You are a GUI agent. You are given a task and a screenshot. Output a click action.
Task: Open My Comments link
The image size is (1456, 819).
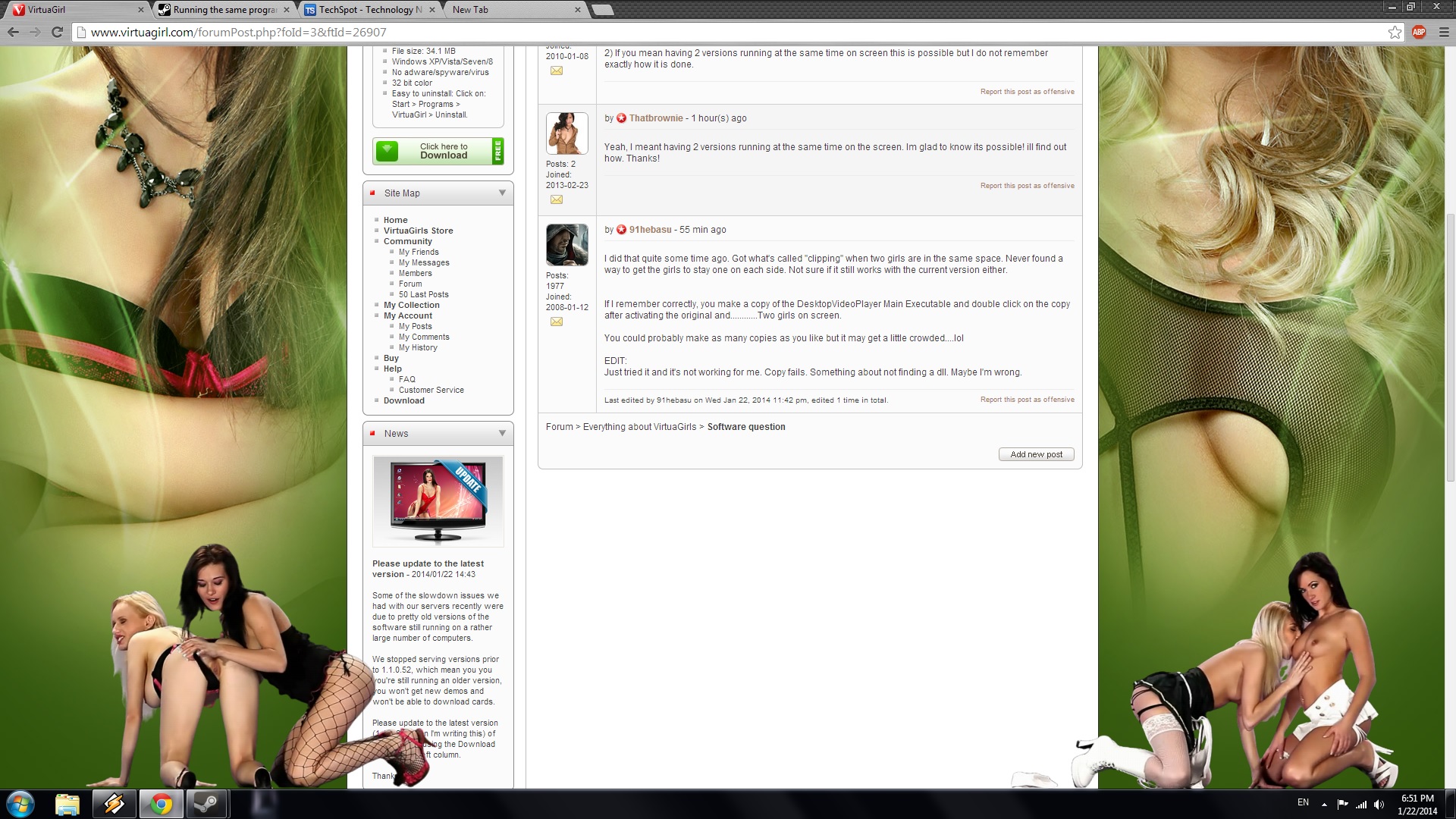(424, 337)
